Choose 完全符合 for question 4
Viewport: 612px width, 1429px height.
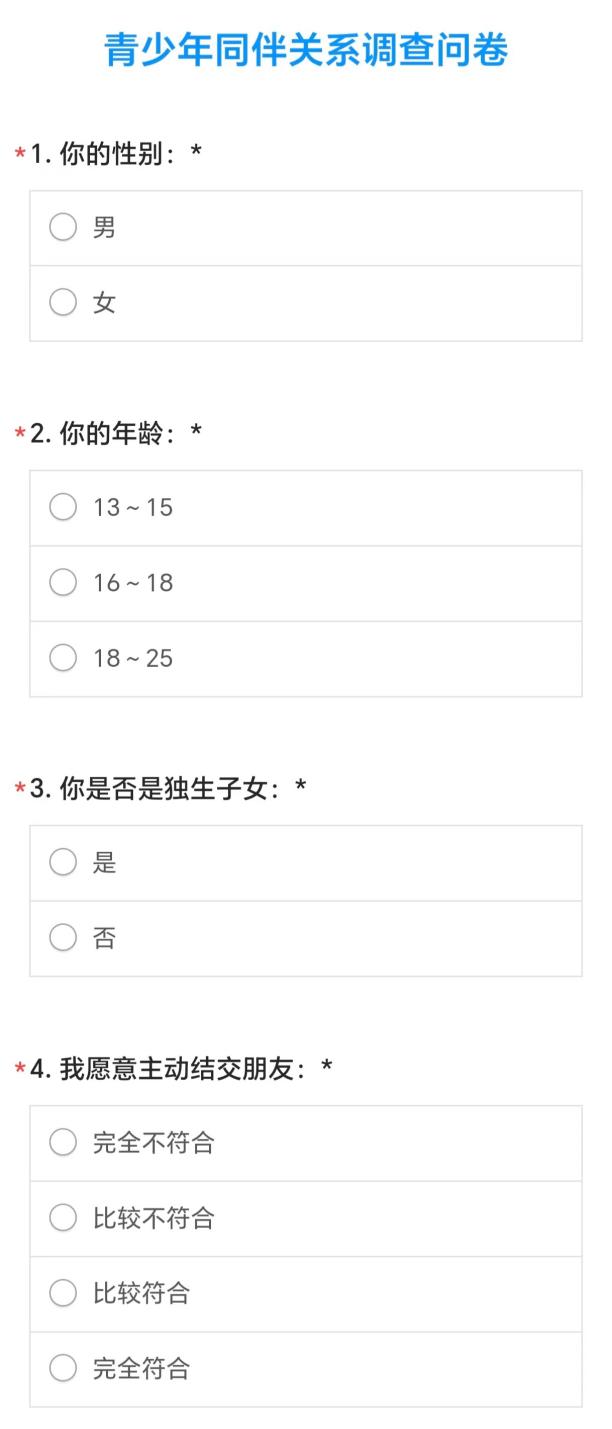[63, 1369]
